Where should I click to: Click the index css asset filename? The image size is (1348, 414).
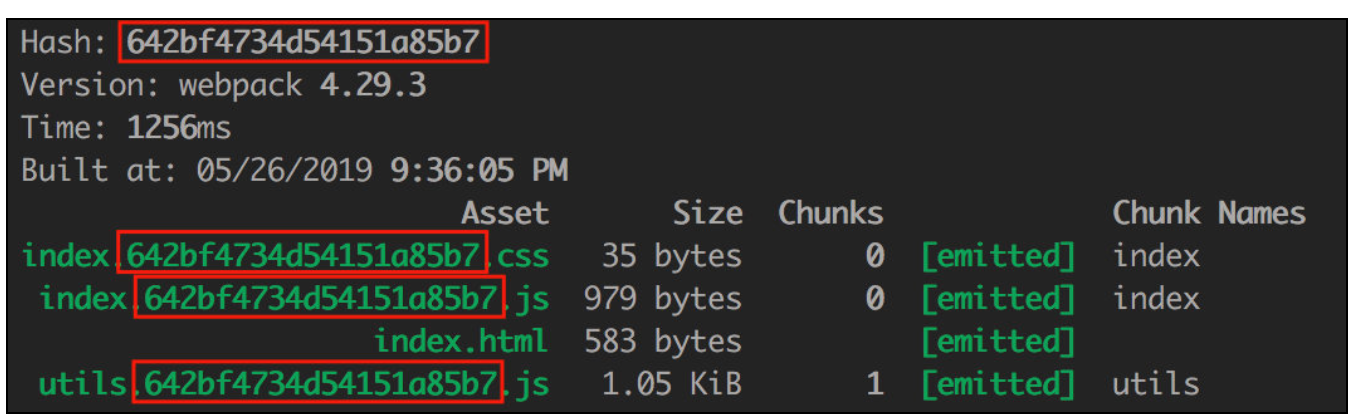(x=285, y=256)
